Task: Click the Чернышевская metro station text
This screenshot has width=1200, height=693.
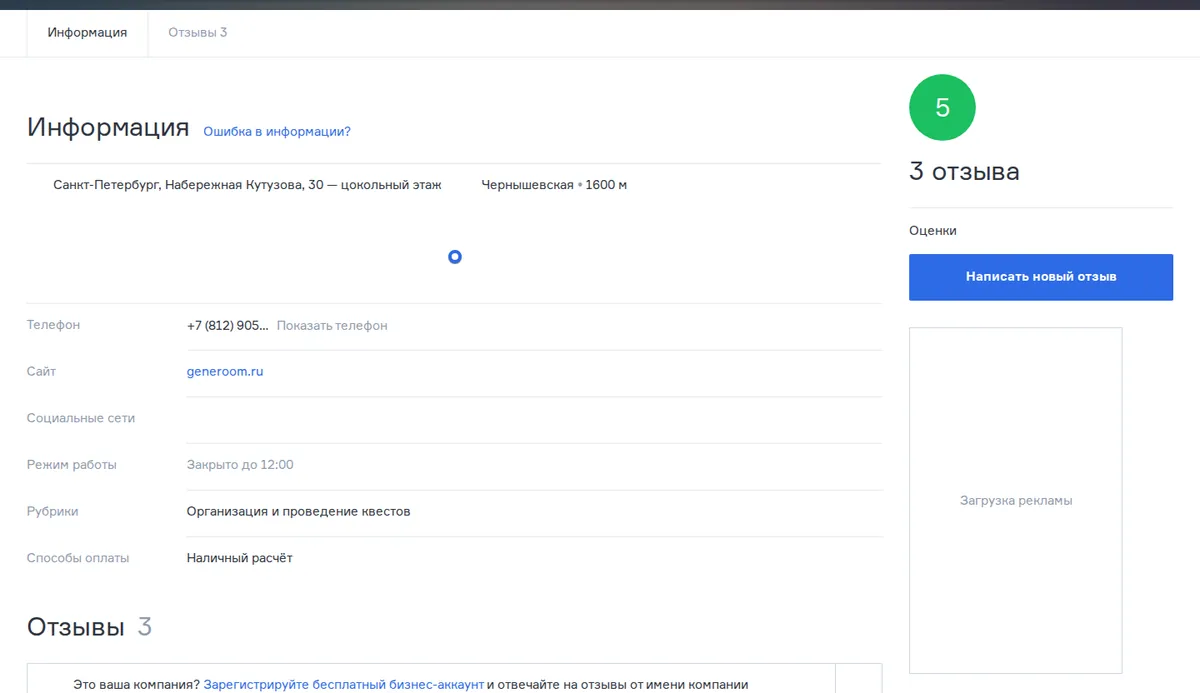Action: (527, 185)
